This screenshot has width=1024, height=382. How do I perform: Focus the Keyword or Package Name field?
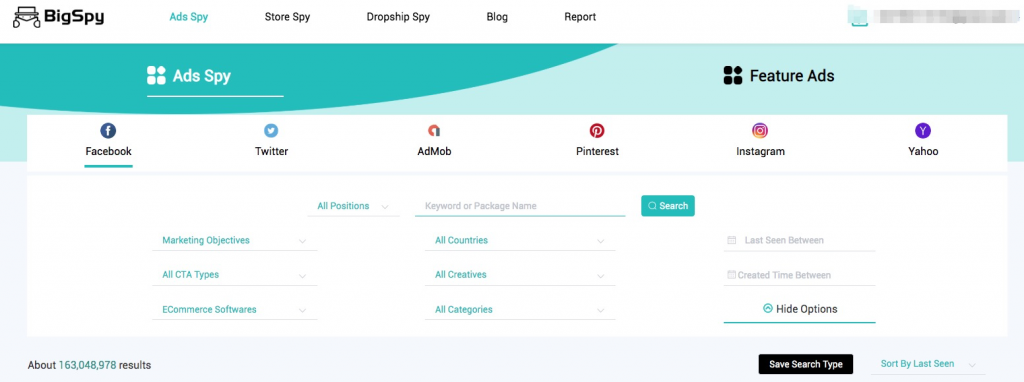[x=520, y=206]
